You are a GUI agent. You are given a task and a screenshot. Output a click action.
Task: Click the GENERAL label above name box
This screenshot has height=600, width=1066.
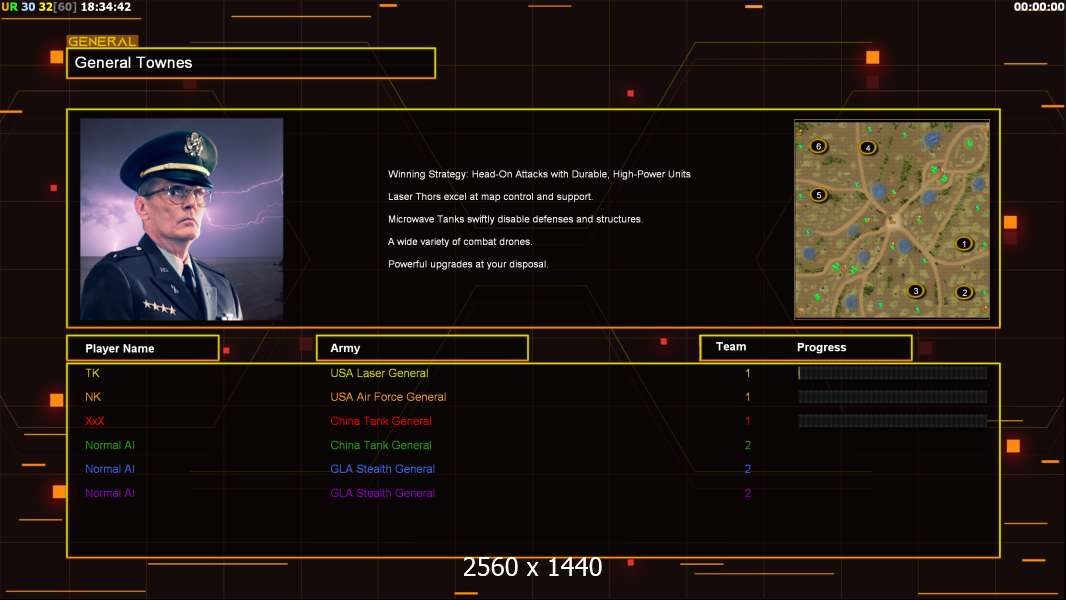(x=102, y=41)
